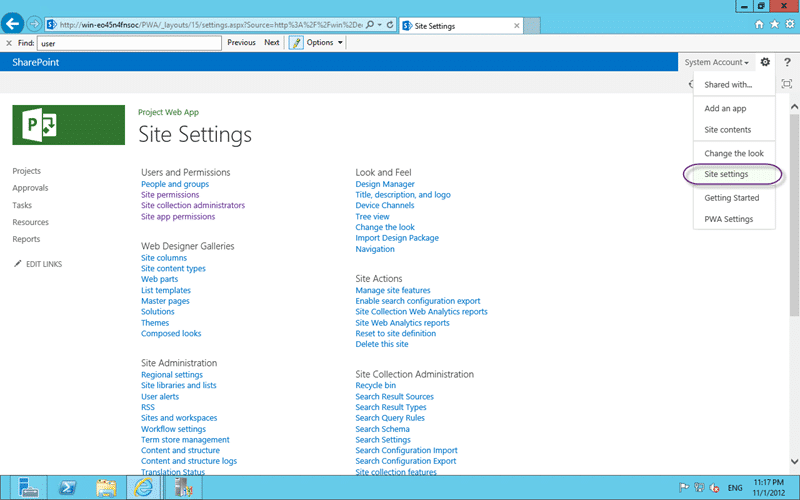Viewport: 800px width, 500px height.
Task: Open SharePoint settings gear menu
Action: coord(765,62)
